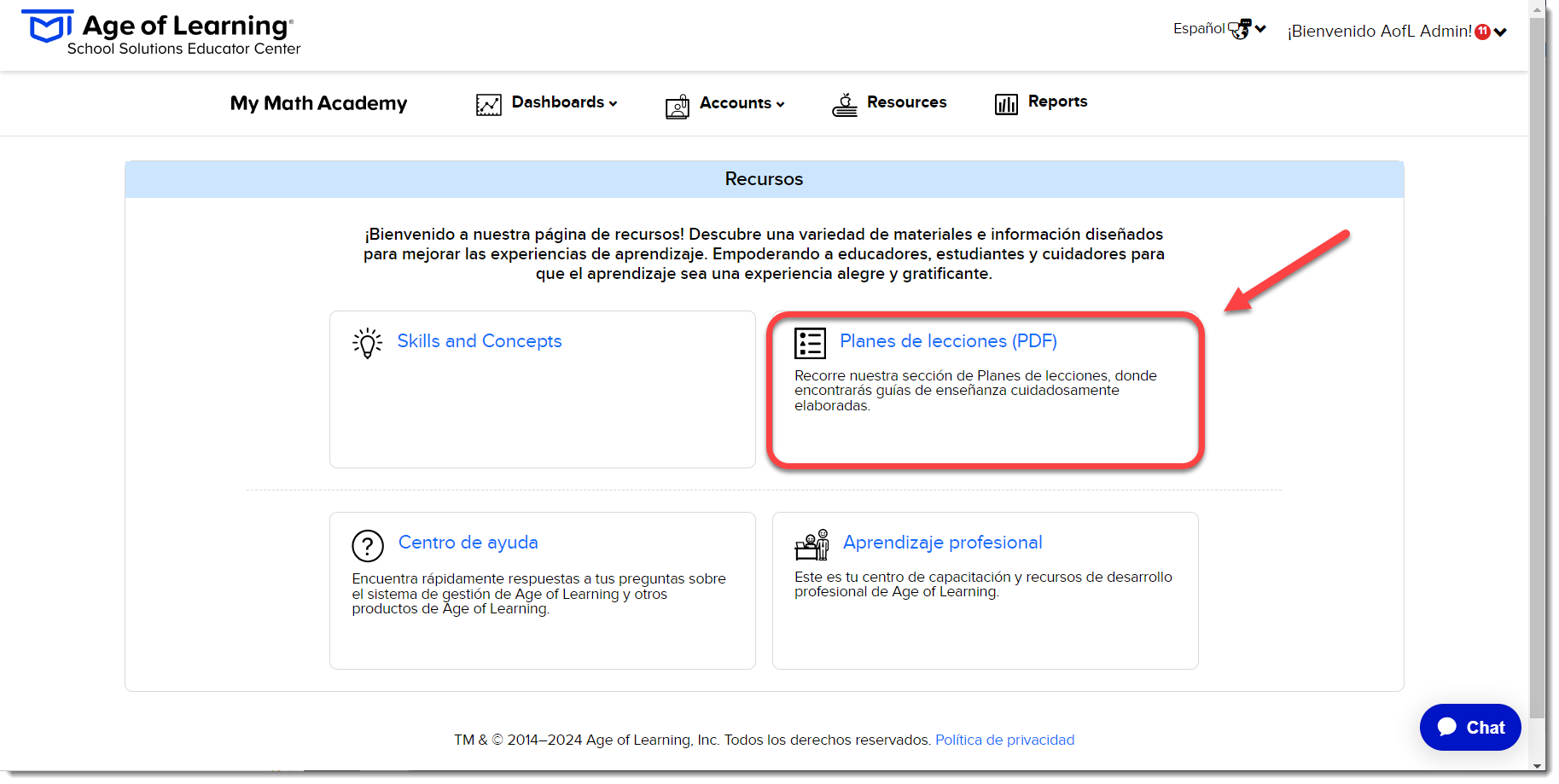The image size is (1559, 784).
Task: Expand the Dashboards dropdown menu
Action: pos(613,103)
